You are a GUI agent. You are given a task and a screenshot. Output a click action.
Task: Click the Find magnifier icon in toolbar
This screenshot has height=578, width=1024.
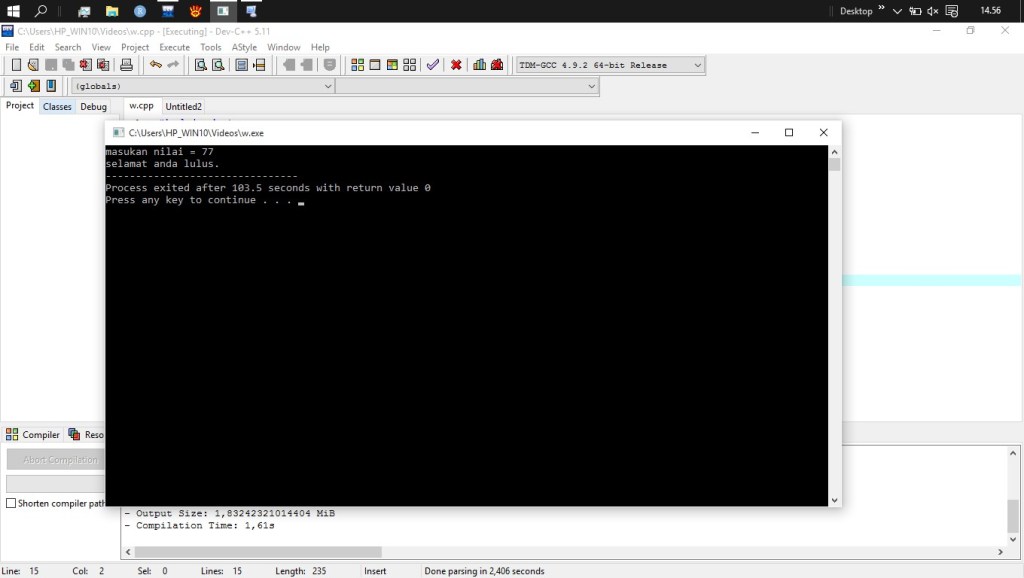tap(200, 65)
